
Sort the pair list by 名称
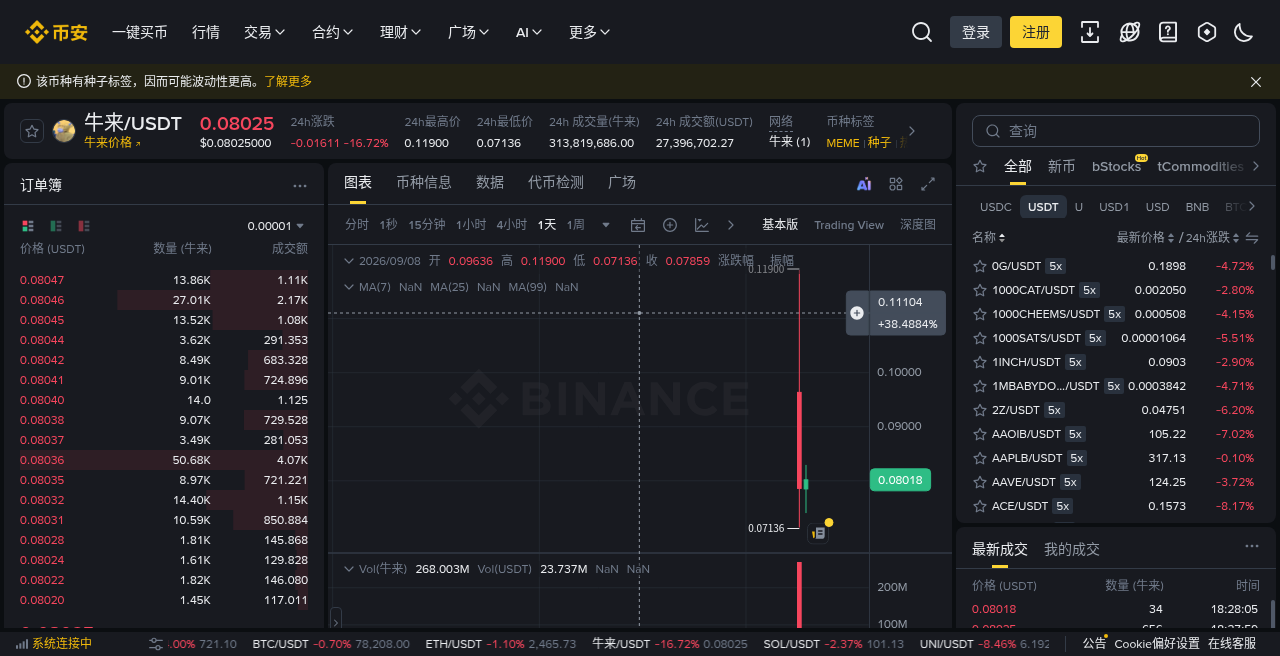tap(988, 238)
